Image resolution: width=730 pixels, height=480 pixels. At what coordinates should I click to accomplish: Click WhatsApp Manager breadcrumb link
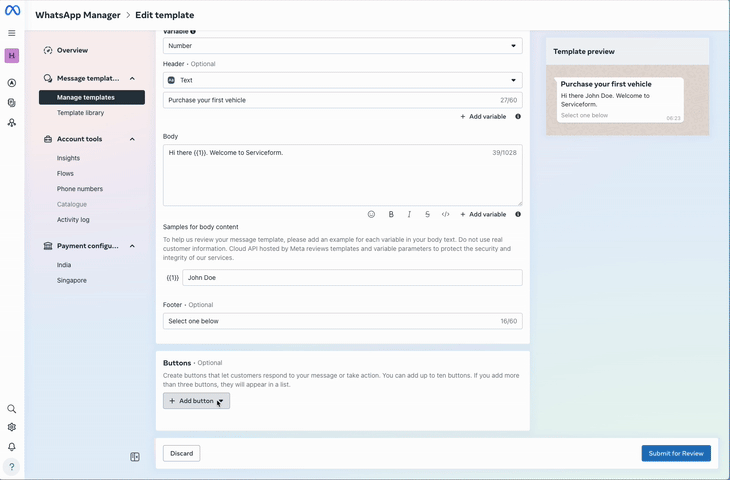click(78, 15)
